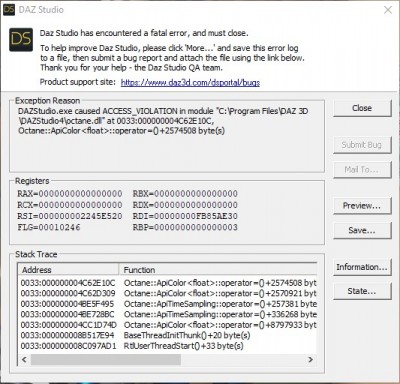Click the large Daz Studio logo icon
The height and width of the screenshot is (384, 400).
(x=21, y=40)
